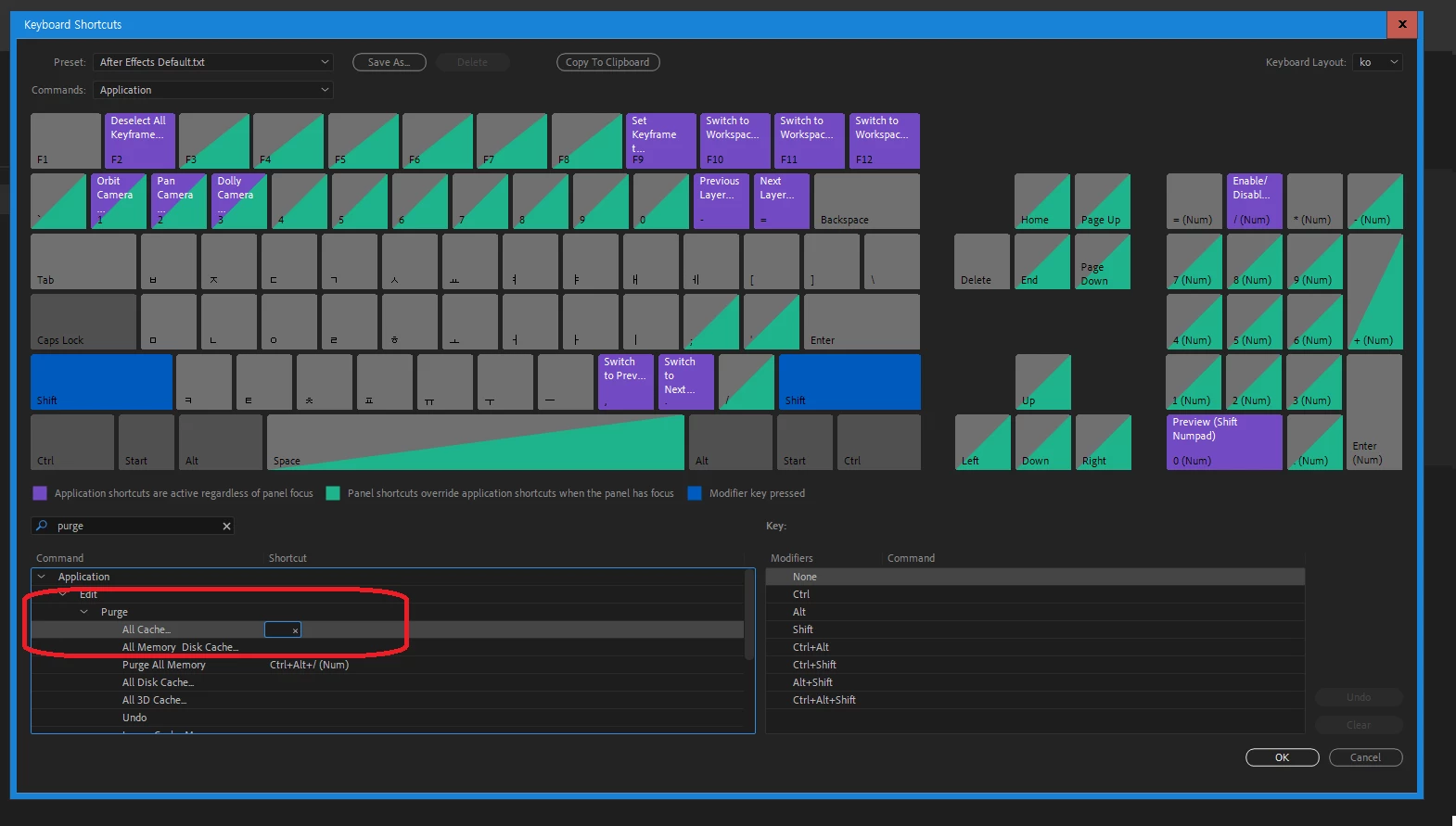
Task: Select the Ctrl+Alt modifier row
Action: coord(1035,647)
